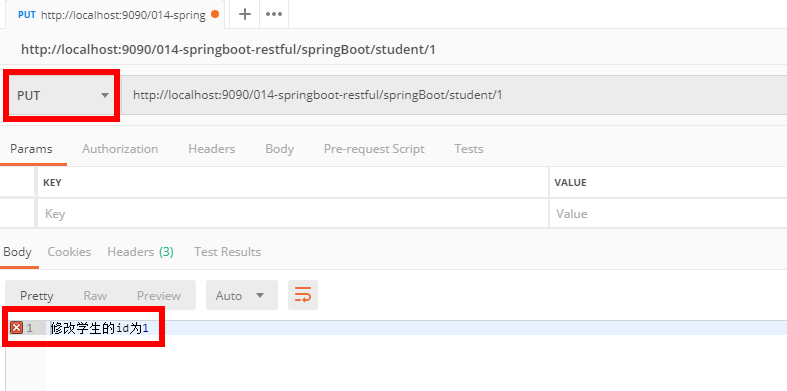
Task: Click the Key parameter input cell
Action: pos(293,214)
